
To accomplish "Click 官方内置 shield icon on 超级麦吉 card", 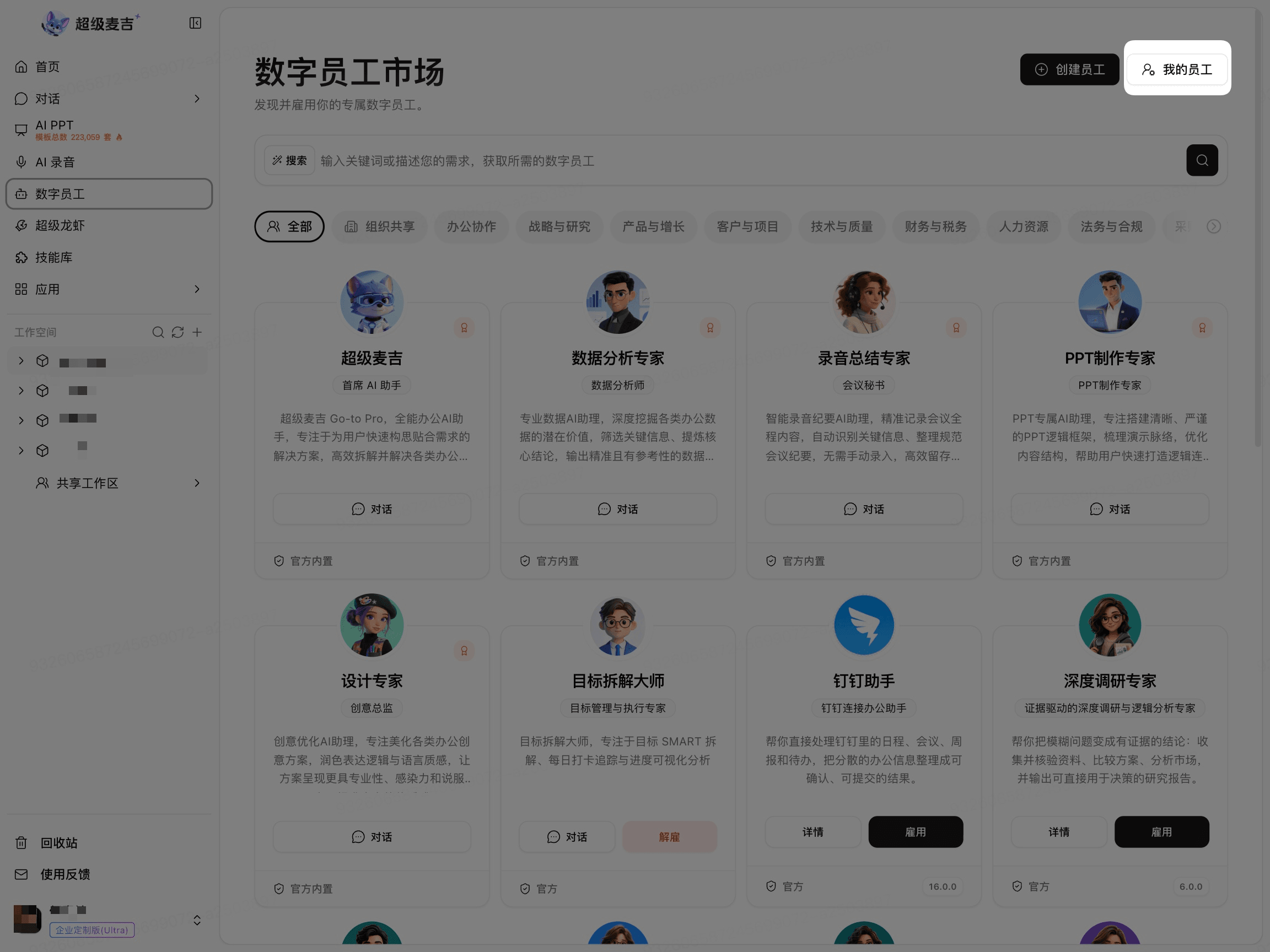I will (x=279, y=561).
